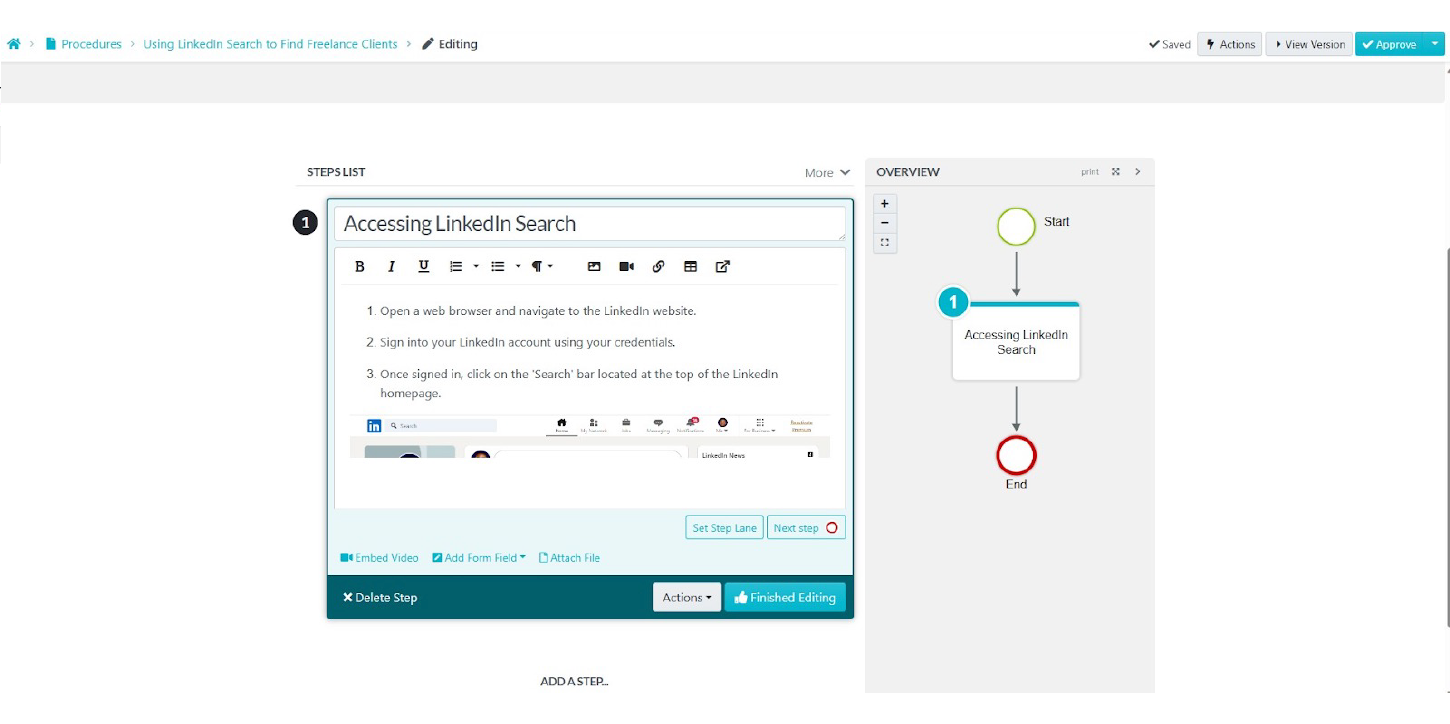Viewport: 1450px width, 724px height.
Task: Click the Attach File link
Action: pyautogui.click(x=569, y=558)
